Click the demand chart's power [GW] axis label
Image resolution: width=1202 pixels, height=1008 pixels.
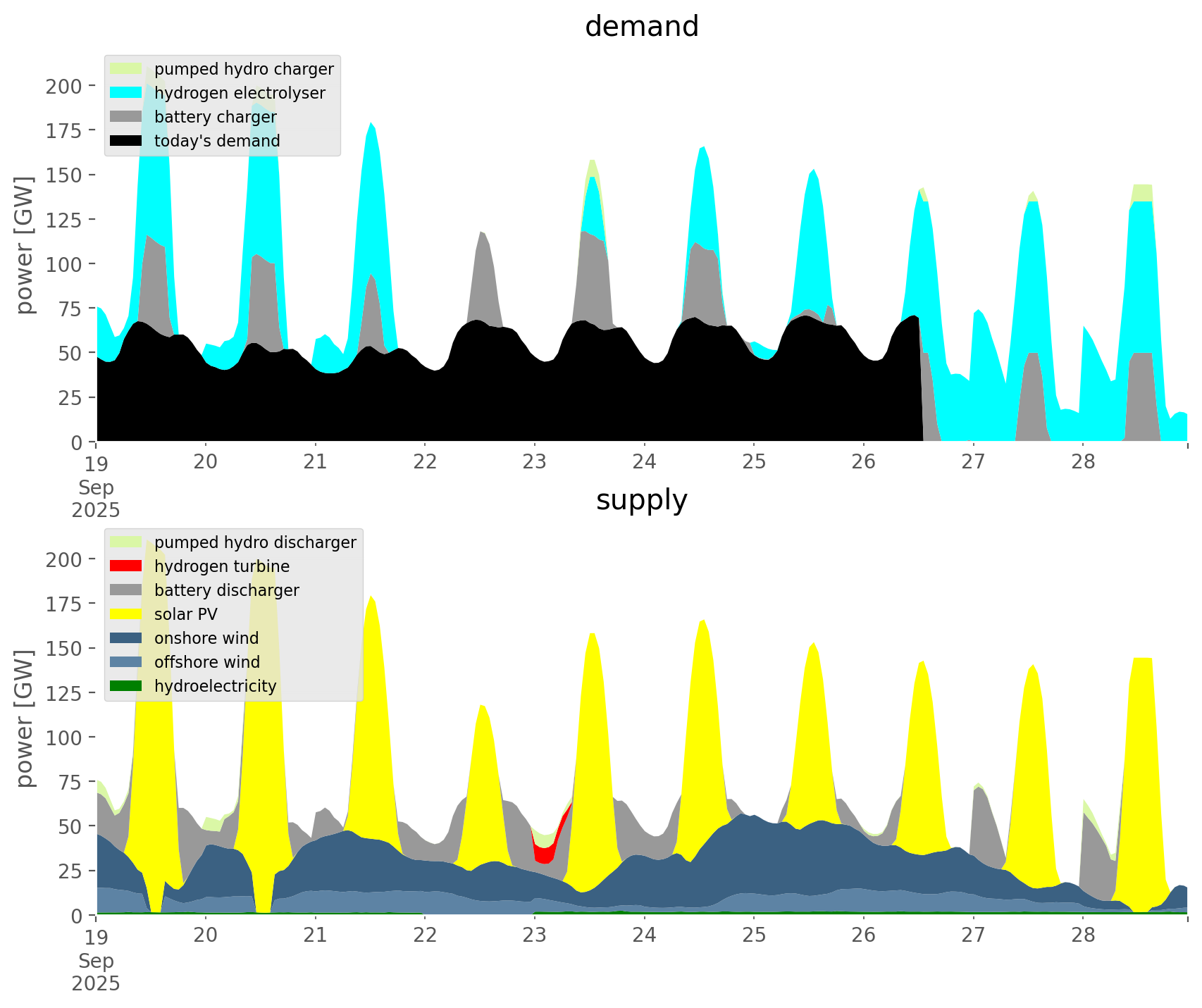[25, 245]
